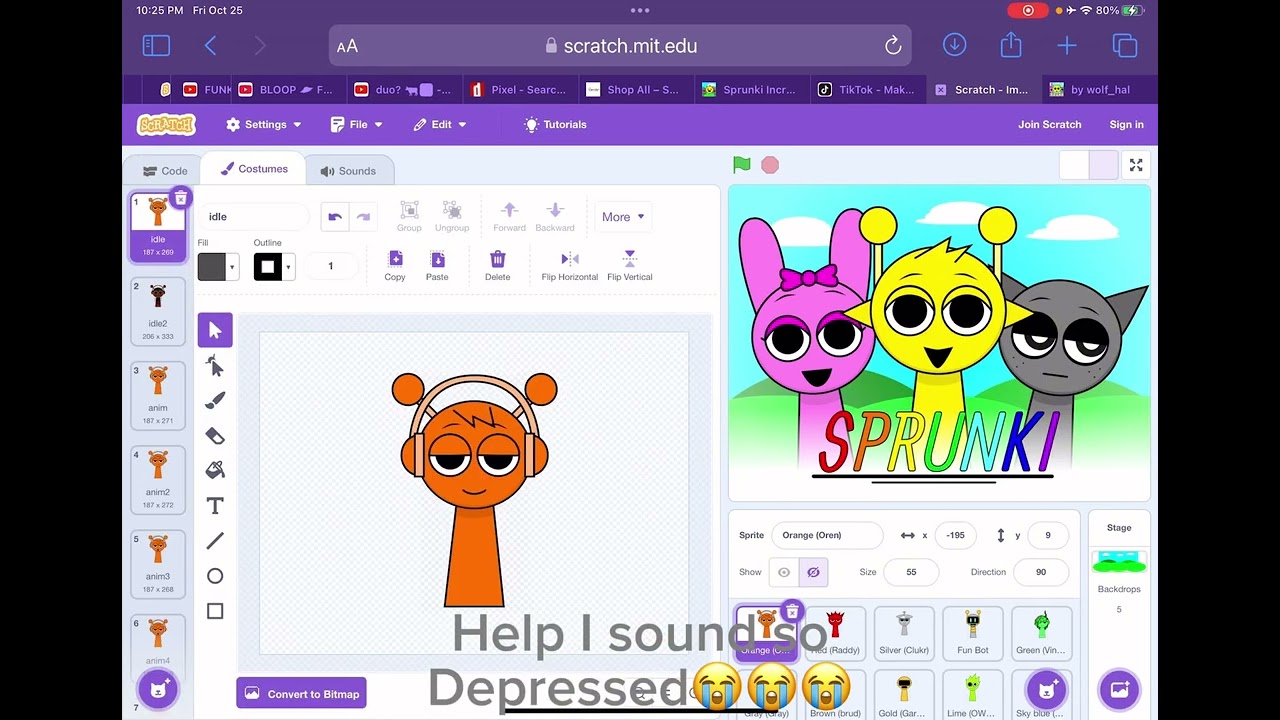The image size is (1280, 720).
Task: Open the Fill color dropdown
Action: (232, 267)
